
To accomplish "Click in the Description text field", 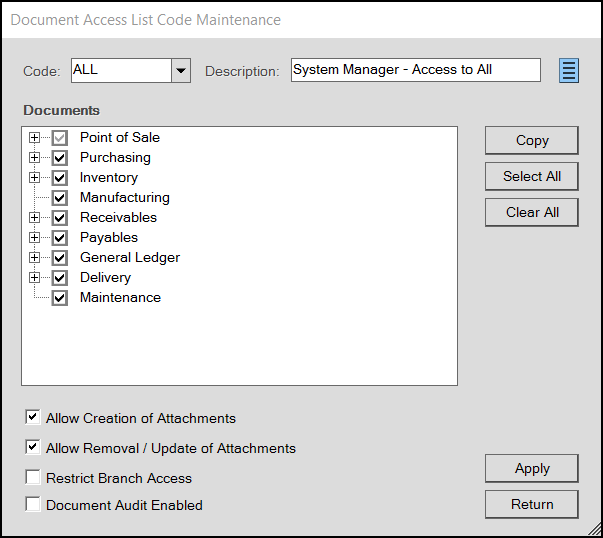I will pos(415,70).
